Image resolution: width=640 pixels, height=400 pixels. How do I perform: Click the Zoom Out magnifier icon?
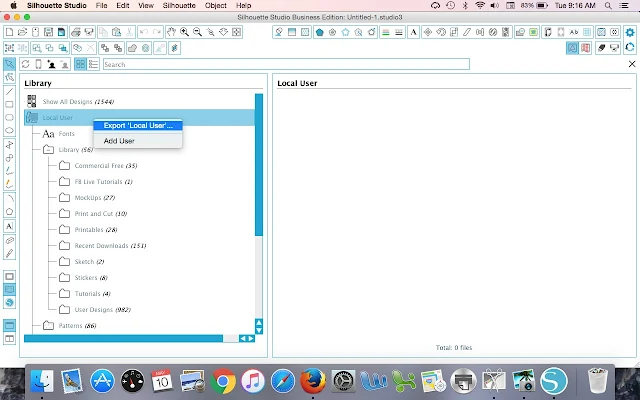point(198,32)
